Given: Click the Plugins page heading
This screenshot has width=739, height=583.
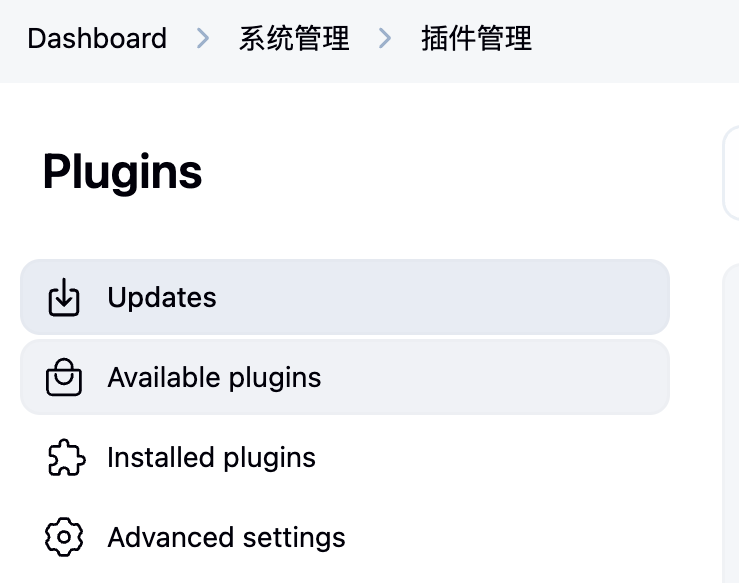Looking at the screenshot, I should click(x=122, y=172).
